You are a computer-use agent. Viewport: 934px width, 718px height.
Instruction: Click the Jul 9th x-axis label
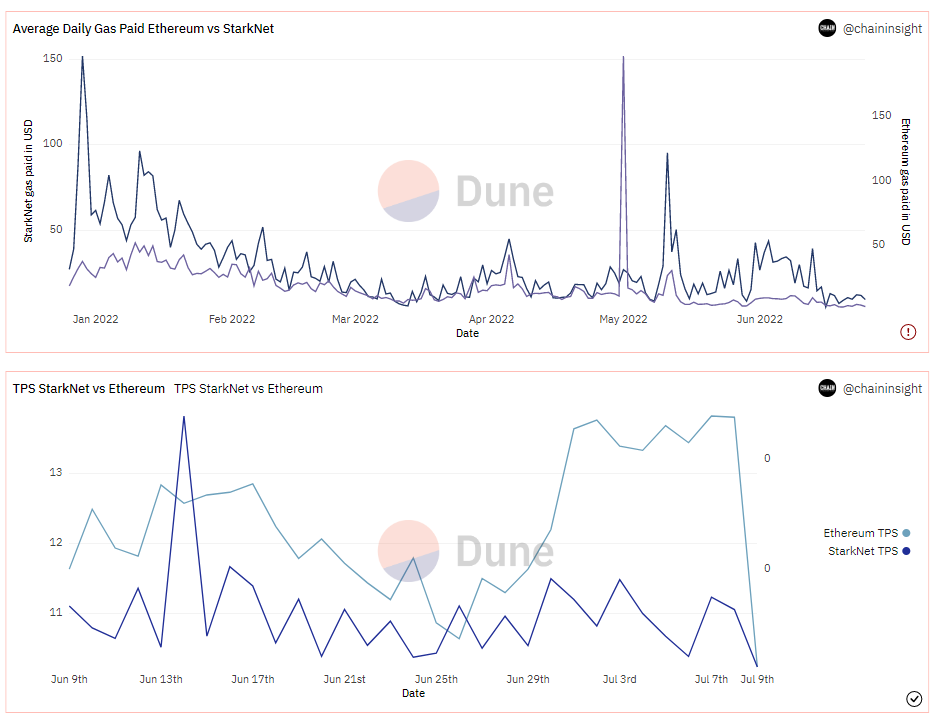[757, 679]
